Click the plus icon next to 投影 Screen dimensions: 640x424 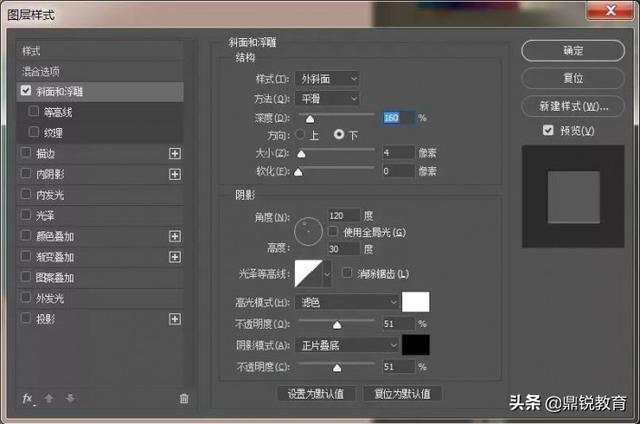point(175,319)
